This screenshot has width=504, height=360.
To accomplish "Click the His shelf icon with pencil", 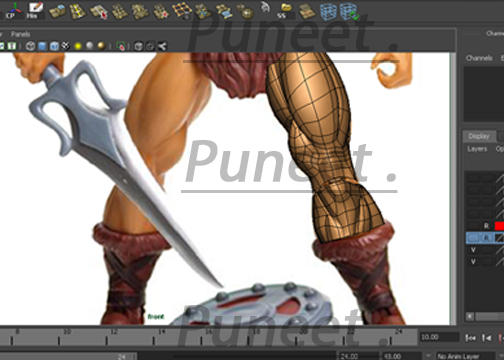I will pyautogui.click(x=34, y=10).
